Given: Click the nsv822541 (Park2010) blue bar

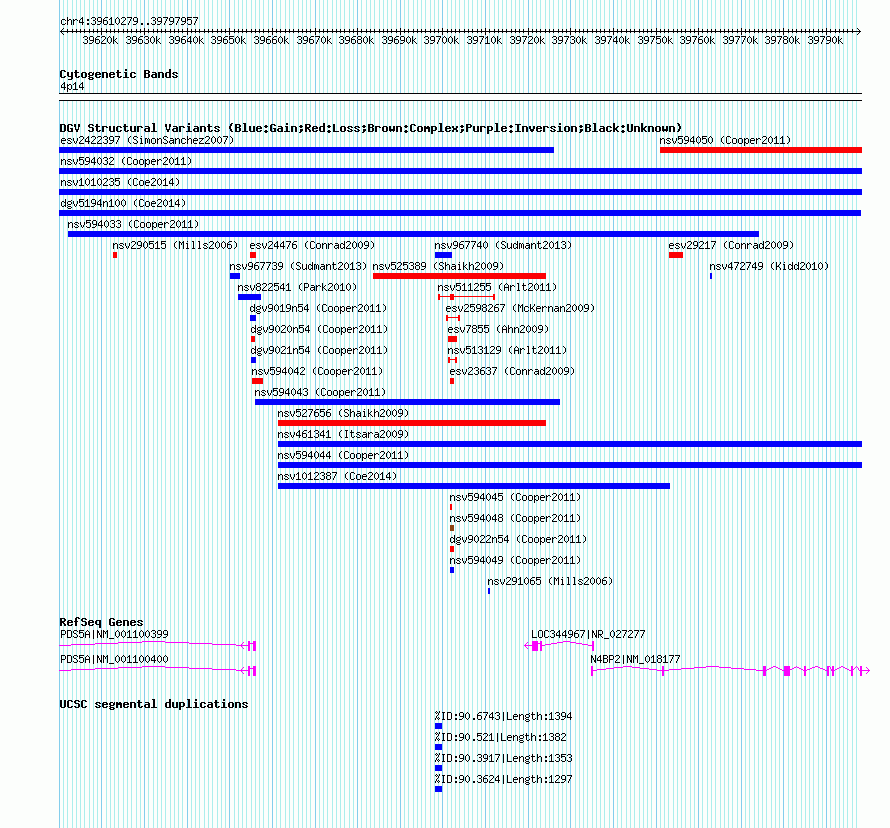Looking at the screenshot, I should click(x=249, y=297).
